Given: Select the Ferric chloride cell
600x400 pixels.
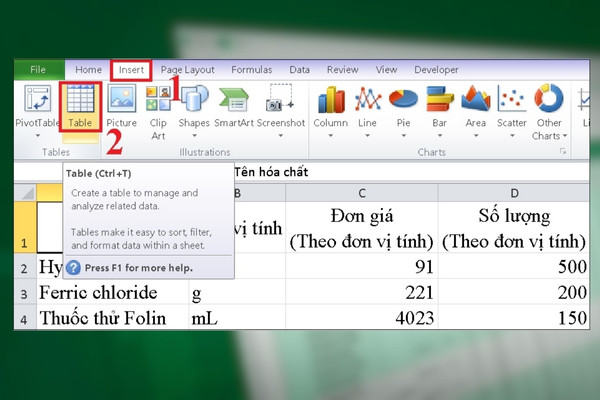Looking at the screenshot, I should [x=112, y=292].
